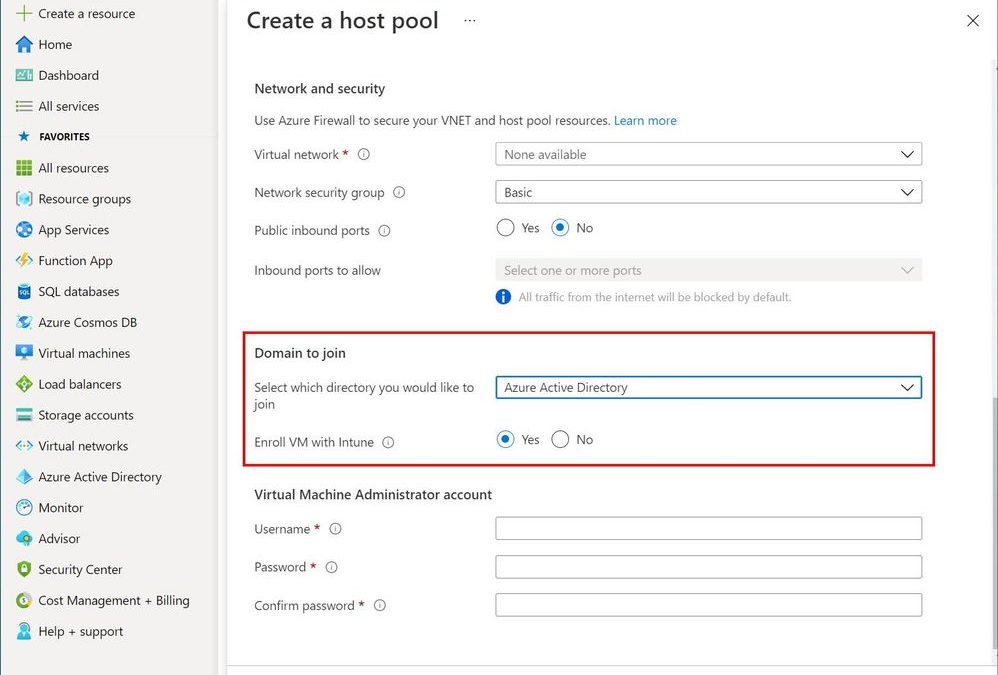Open the Home icon in sidebar
The width and height of the screenshot is (998, 675).
[24, 45]
